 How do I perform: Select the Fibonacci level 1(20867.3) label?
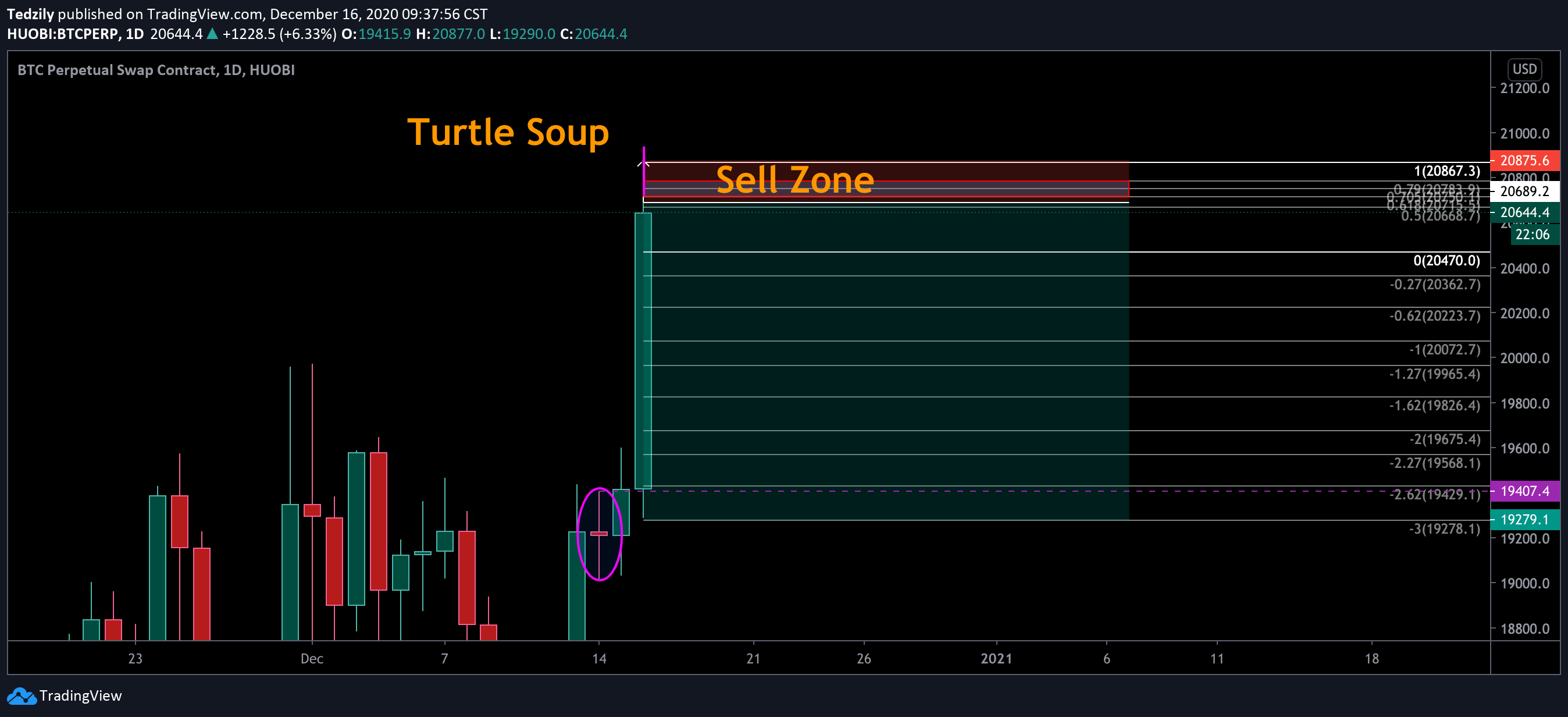pyautogui.click(x=1447, y=171)
